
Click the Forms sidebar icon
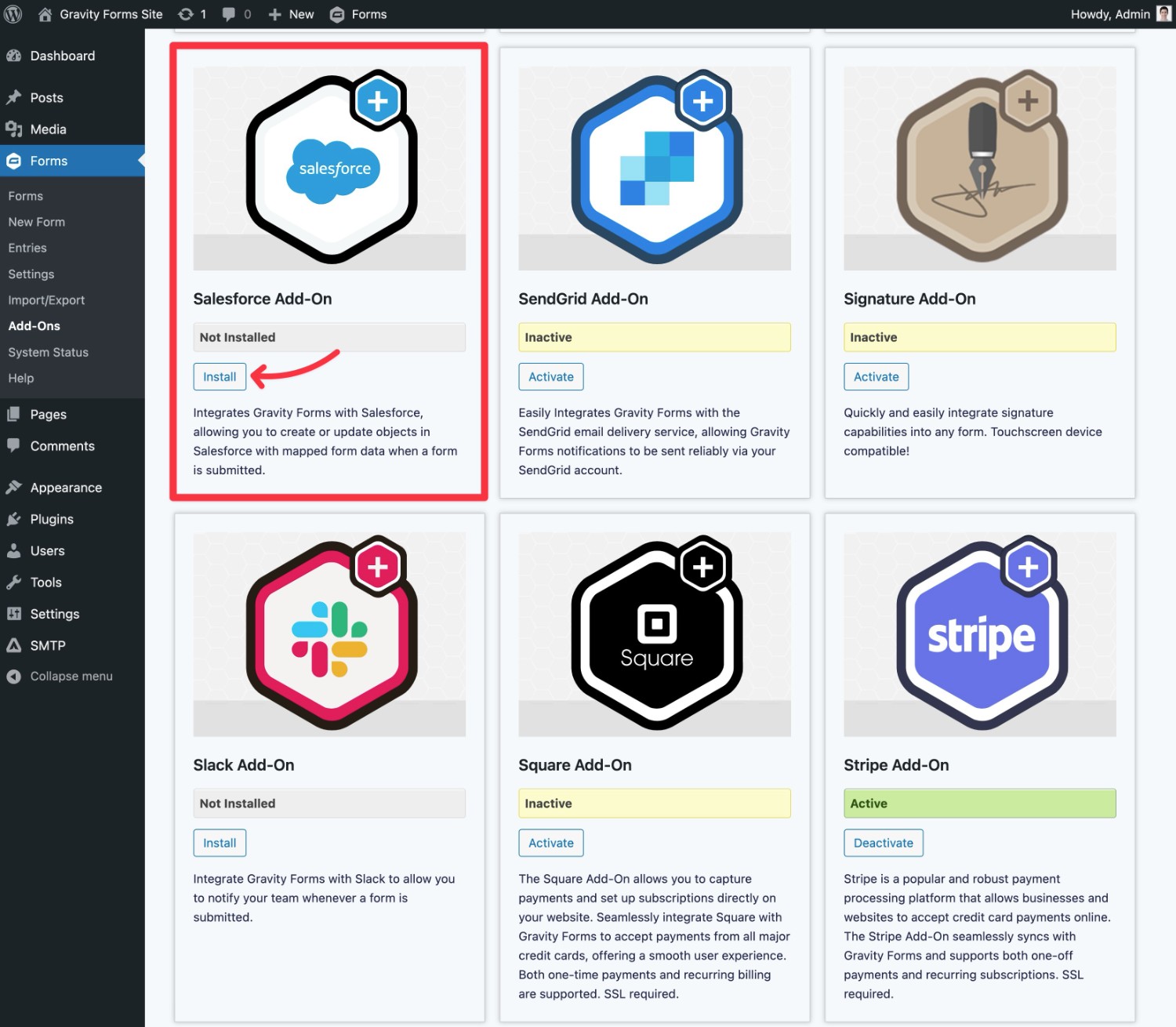point(14,161)
